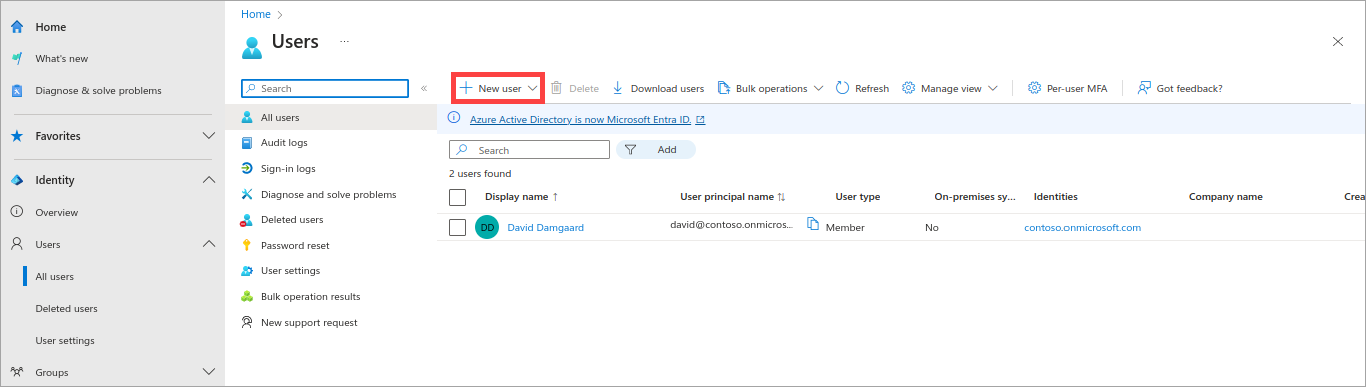Image resolution: width=1366 pixels, height=387 pixels.
Task: Click the Company name column header
Action: point(1226,197)
